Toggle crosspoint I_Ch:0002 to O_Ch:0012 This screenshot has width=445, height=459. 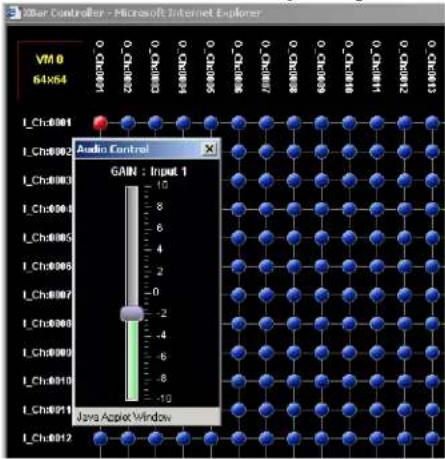click(405, 152)
